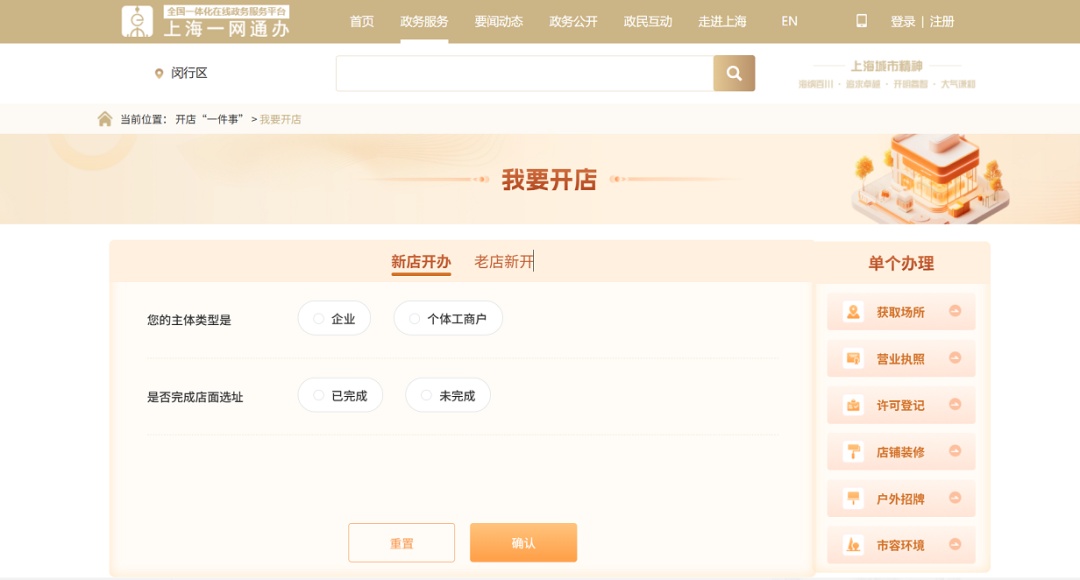Image resolution: width=1080 pixels, height=580 pixels.
Task: Choose 已完成 for store site selection
Action: pos(319,396)
